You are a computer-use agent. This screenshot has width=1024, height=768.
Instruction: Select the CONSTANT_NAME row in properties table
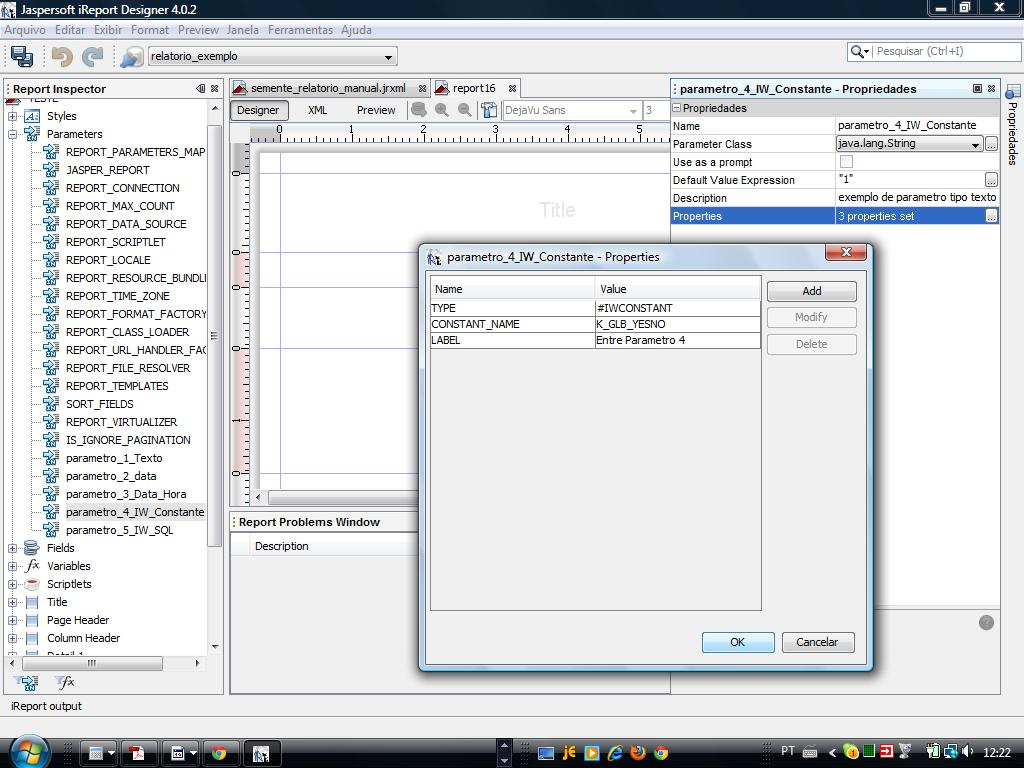(x=596, y=324)
